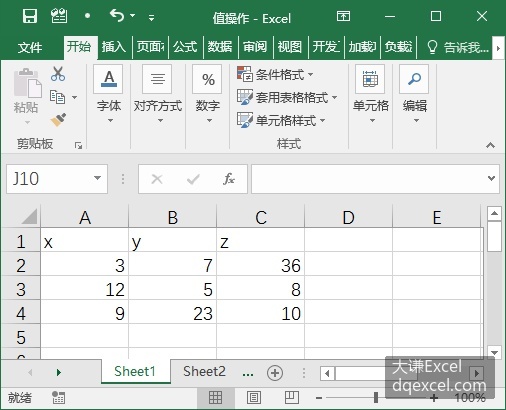506x410 pixels.
Task: Click cell B4 containing 23
Action: pyautogui.click(x=173, y=313)
